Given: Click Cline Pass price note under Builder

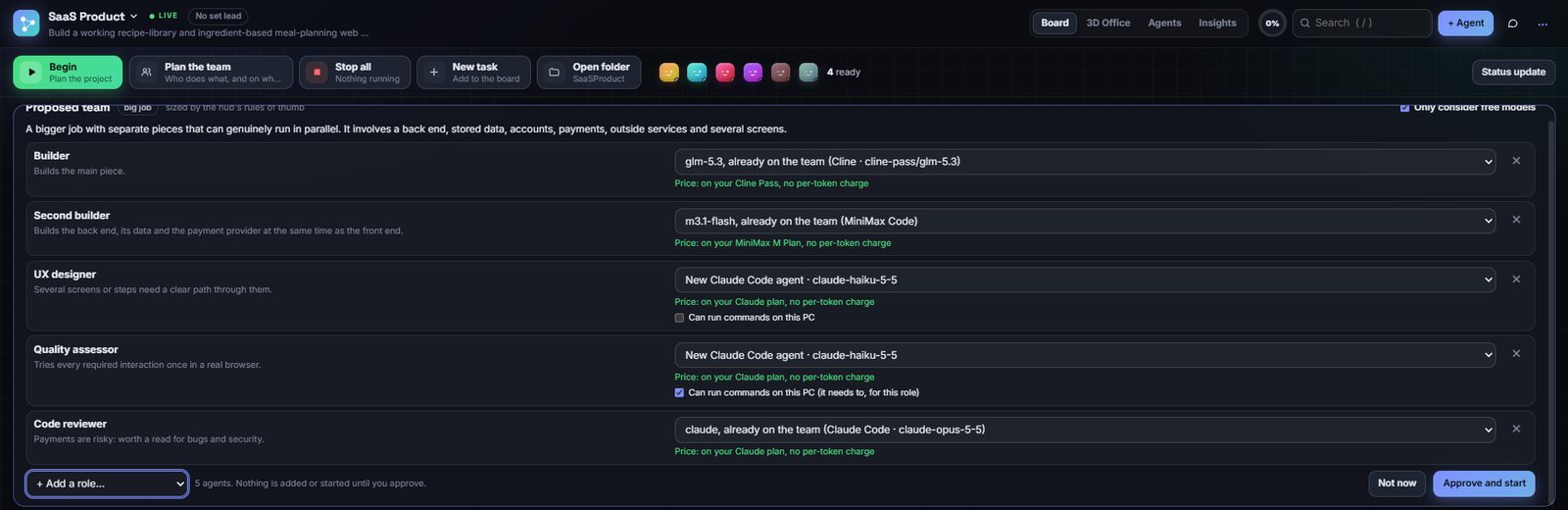Looking at the screenshot, I should pos(771,183).
